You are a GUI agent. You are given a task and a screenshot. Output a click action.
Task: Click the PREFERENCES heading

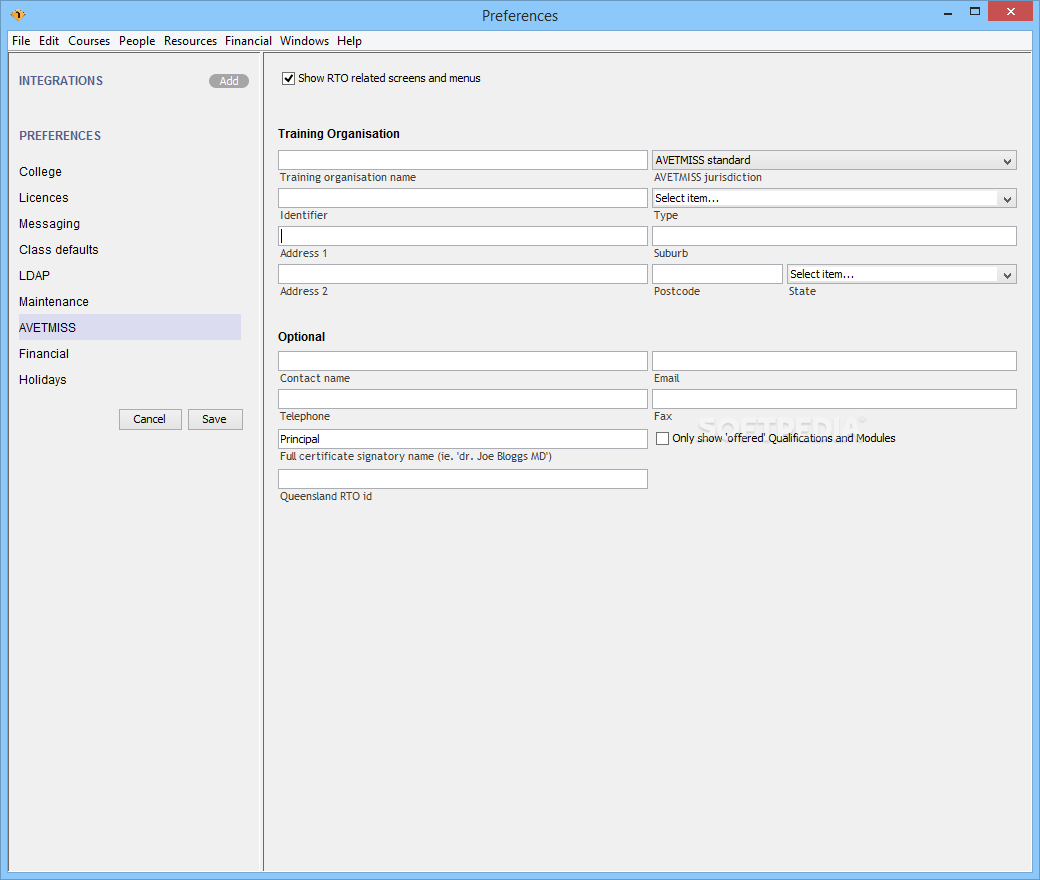click(60, 136)
